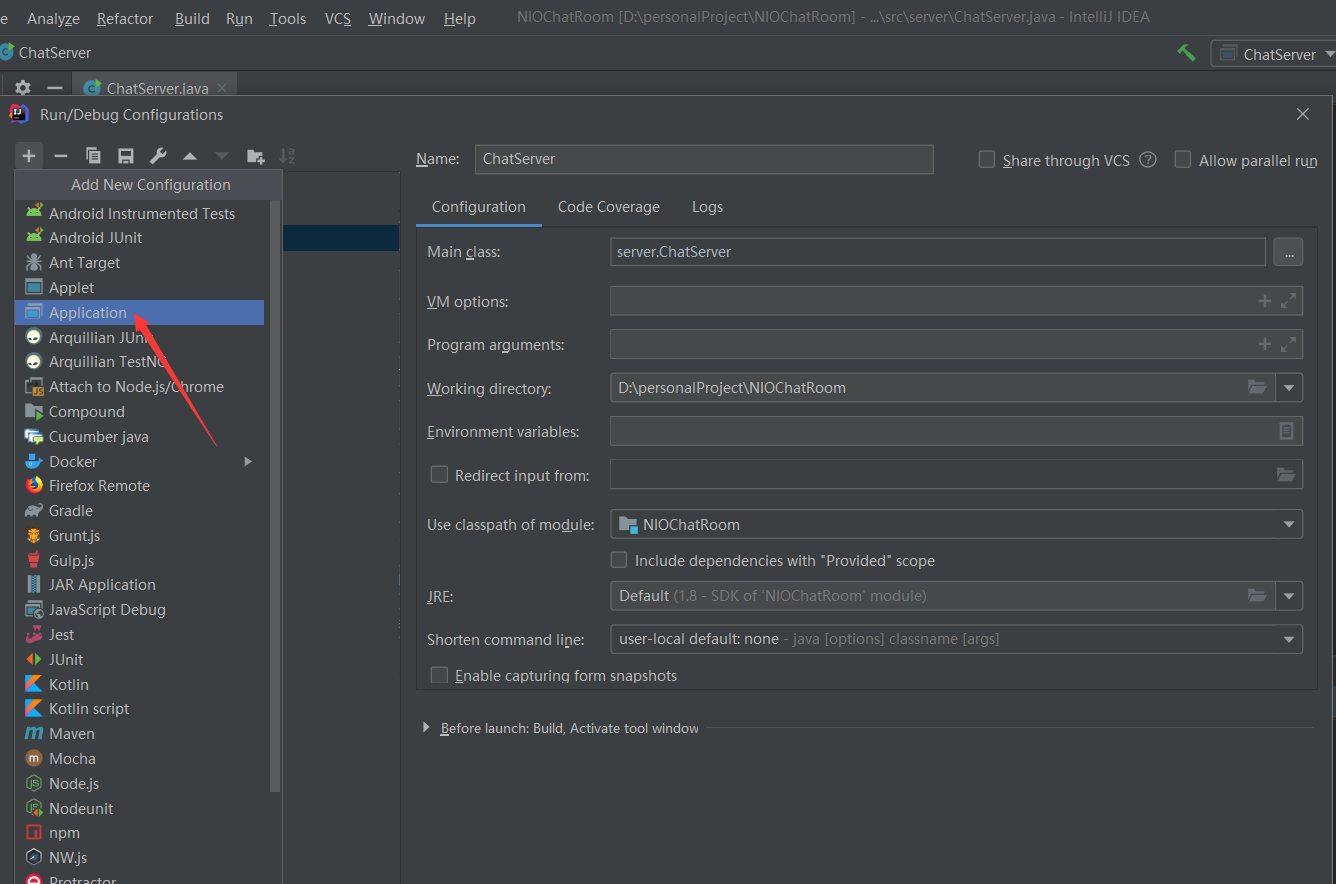Browse folder for Working directory
Screen dimensions: 1336x884
coord(1257,387)
